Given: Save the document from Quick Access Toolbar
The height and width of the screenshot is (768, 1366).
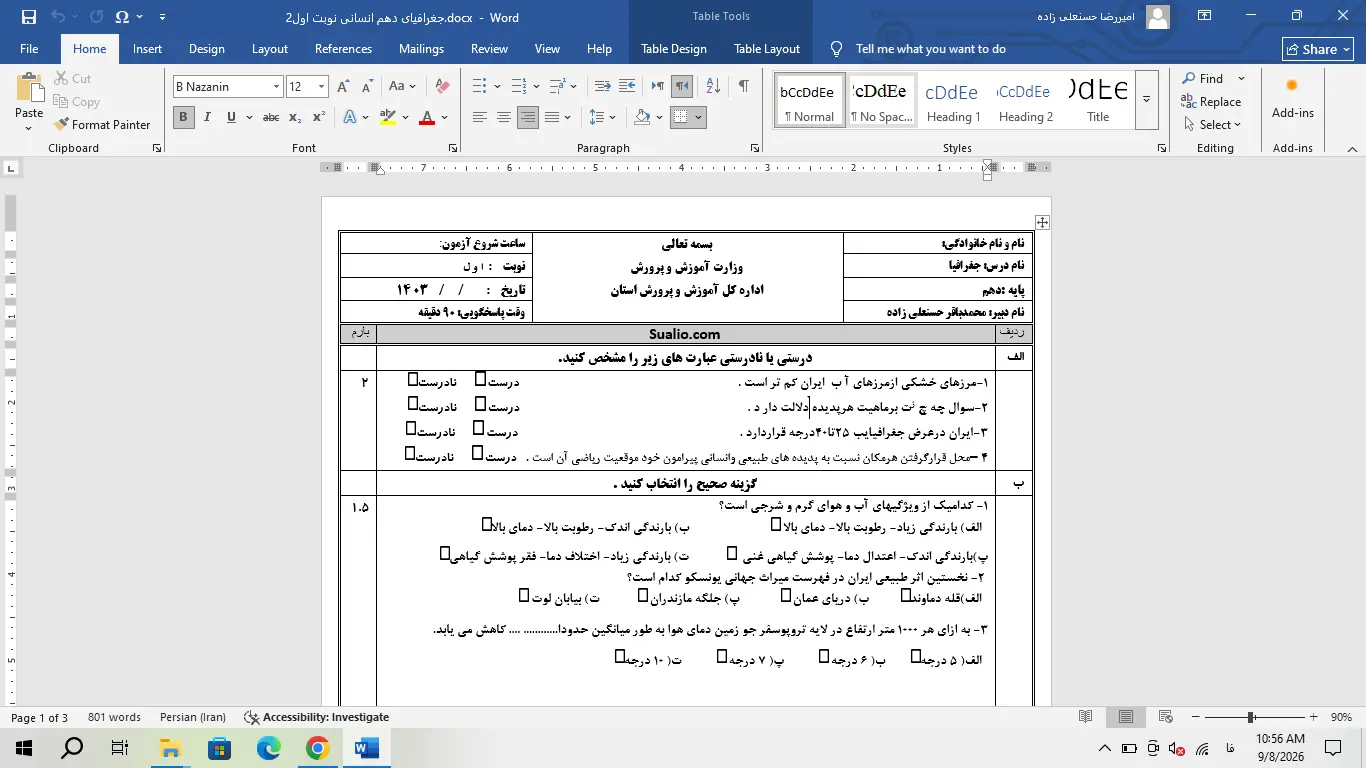Looking at the screenshot, I should tap(28, 17).
